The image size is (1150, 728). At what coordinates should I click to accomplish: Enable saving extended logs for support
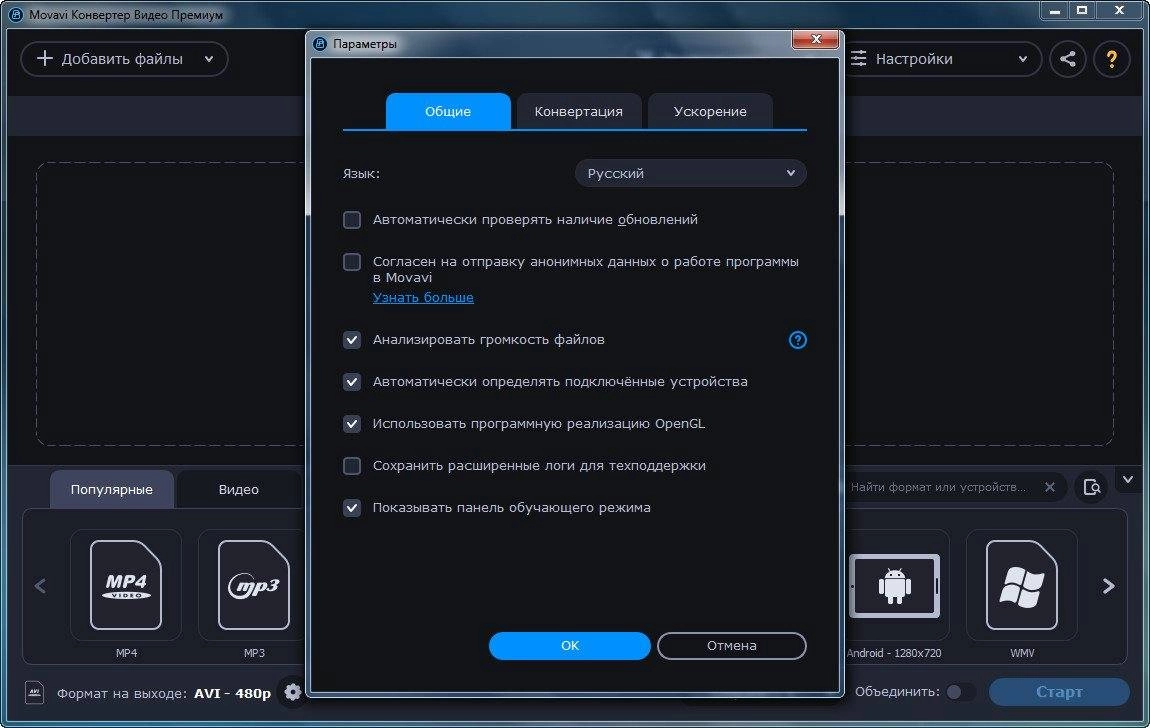352,466
